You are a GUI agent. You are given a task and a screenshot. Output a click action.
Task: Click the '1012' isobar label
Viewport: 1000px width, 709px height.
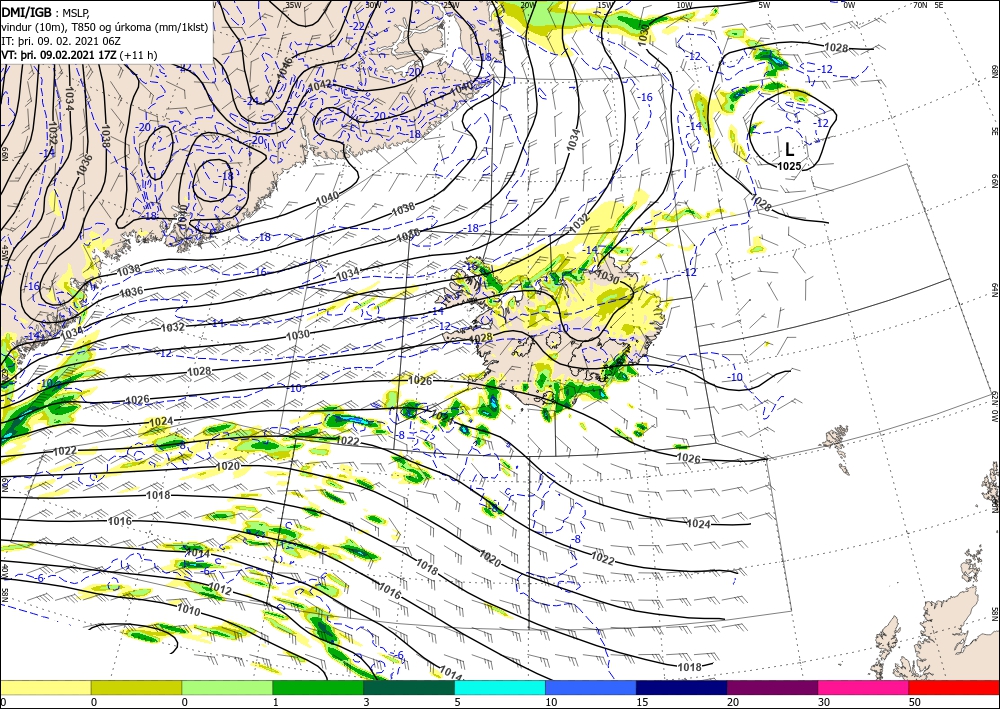coord(220,587)
